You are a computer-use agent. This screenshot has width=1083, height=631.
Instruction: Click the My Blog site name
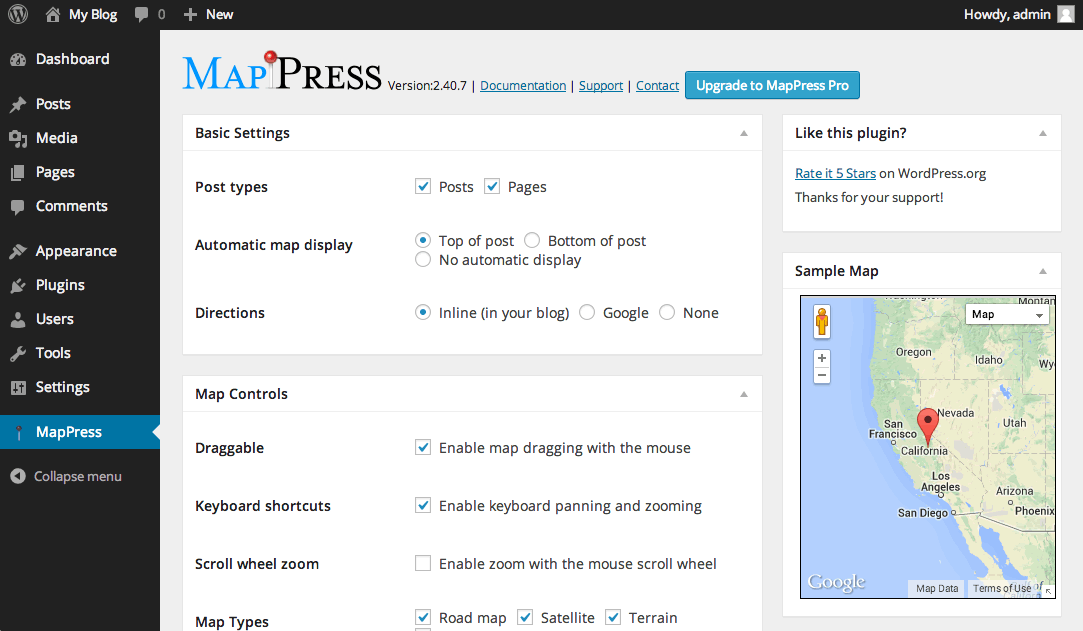pos(93,14)
